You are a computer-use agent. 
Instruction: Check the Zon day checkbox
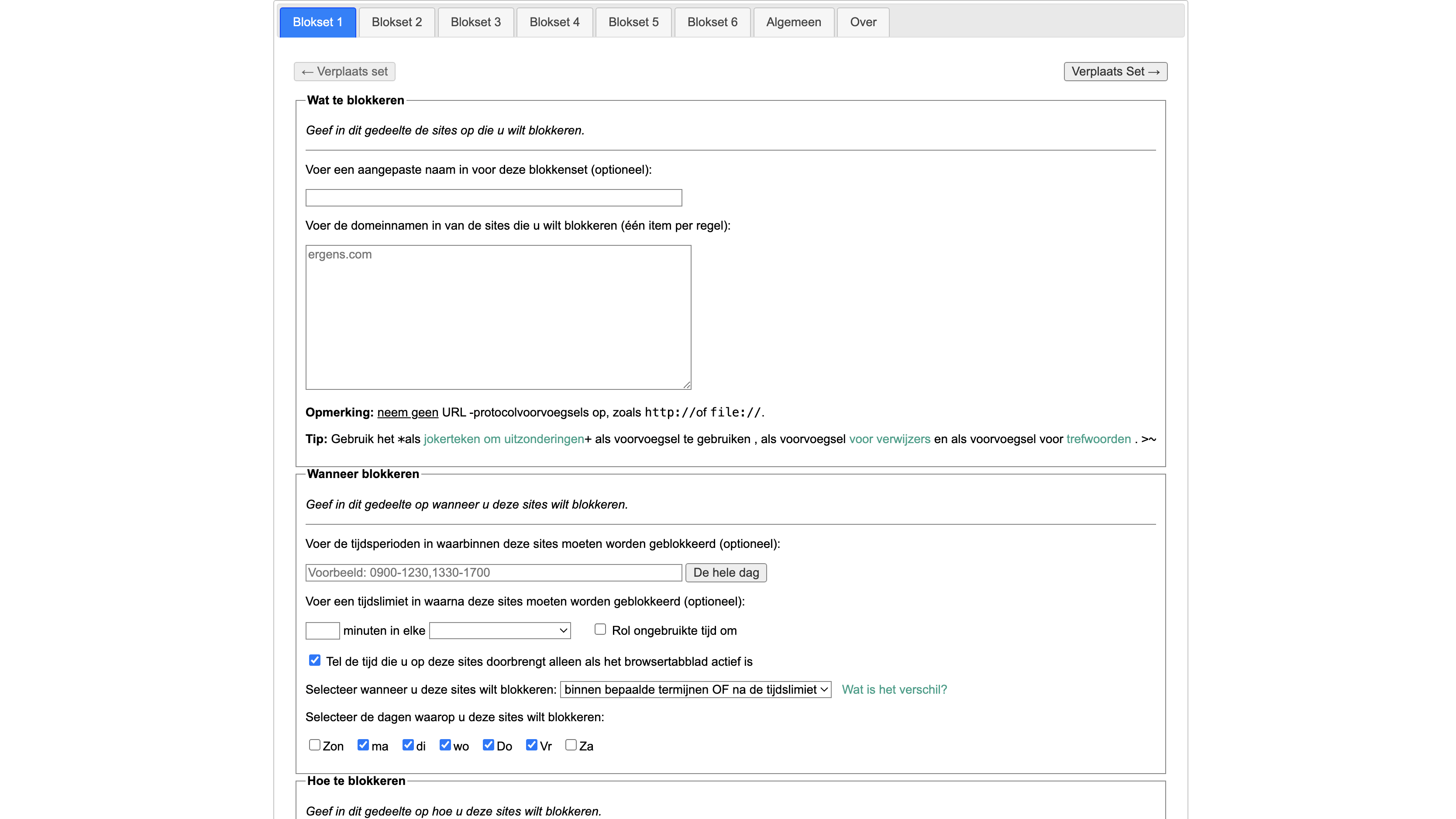tap(315, 745)
